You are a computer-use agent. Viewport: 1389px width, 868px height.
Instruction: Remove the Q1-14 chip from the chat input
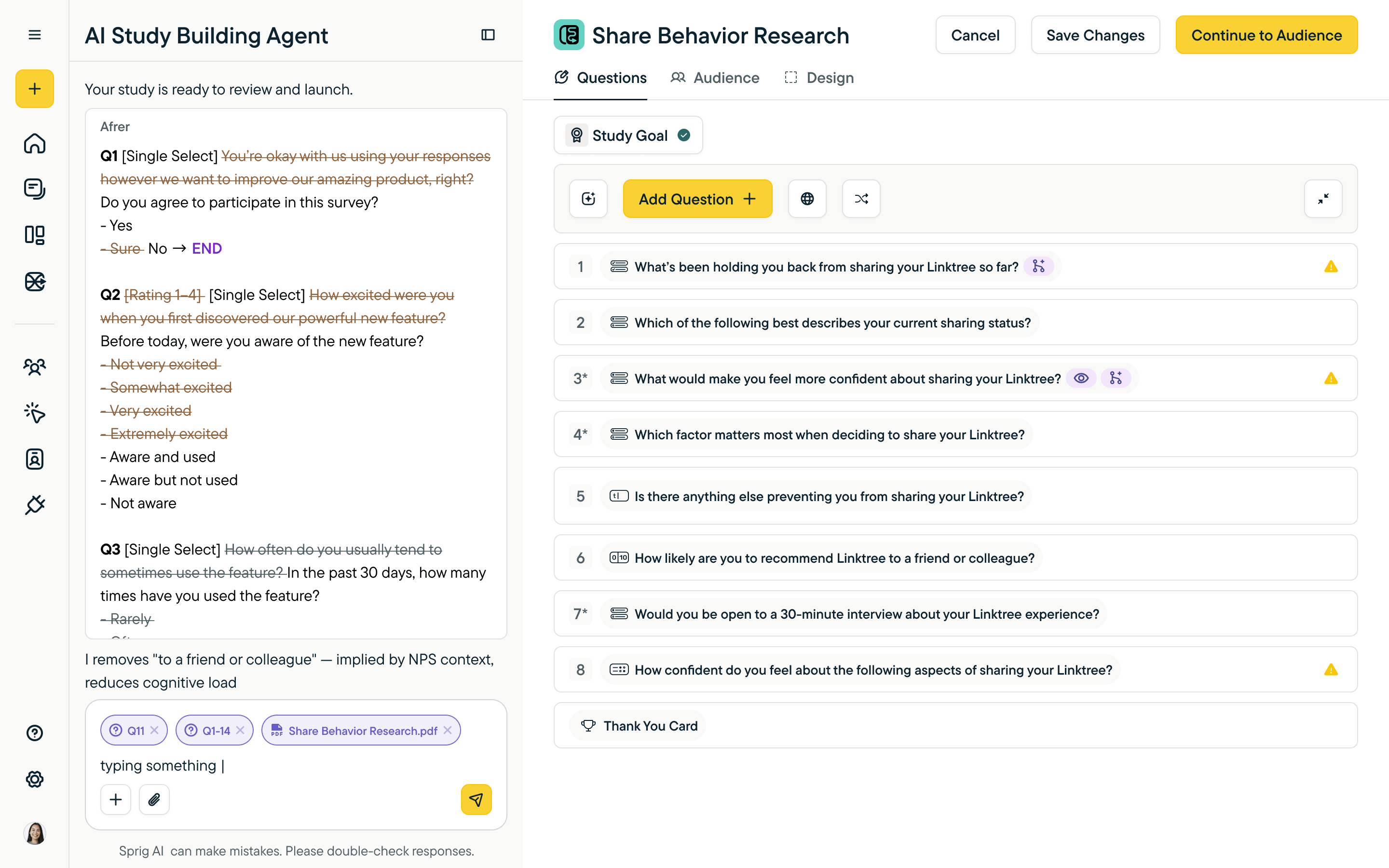pyautogui.click(x=241, y=730)
